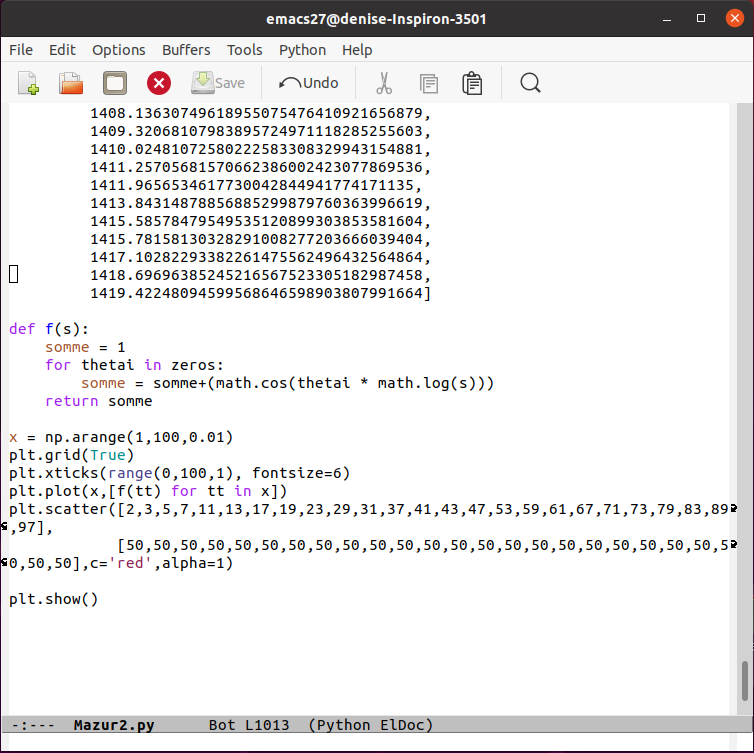Screen dimensions: 754x753
Task: Click the Mazur2.py buffer name in mode line
Action: pyautogui.click(x=113, y=725)
